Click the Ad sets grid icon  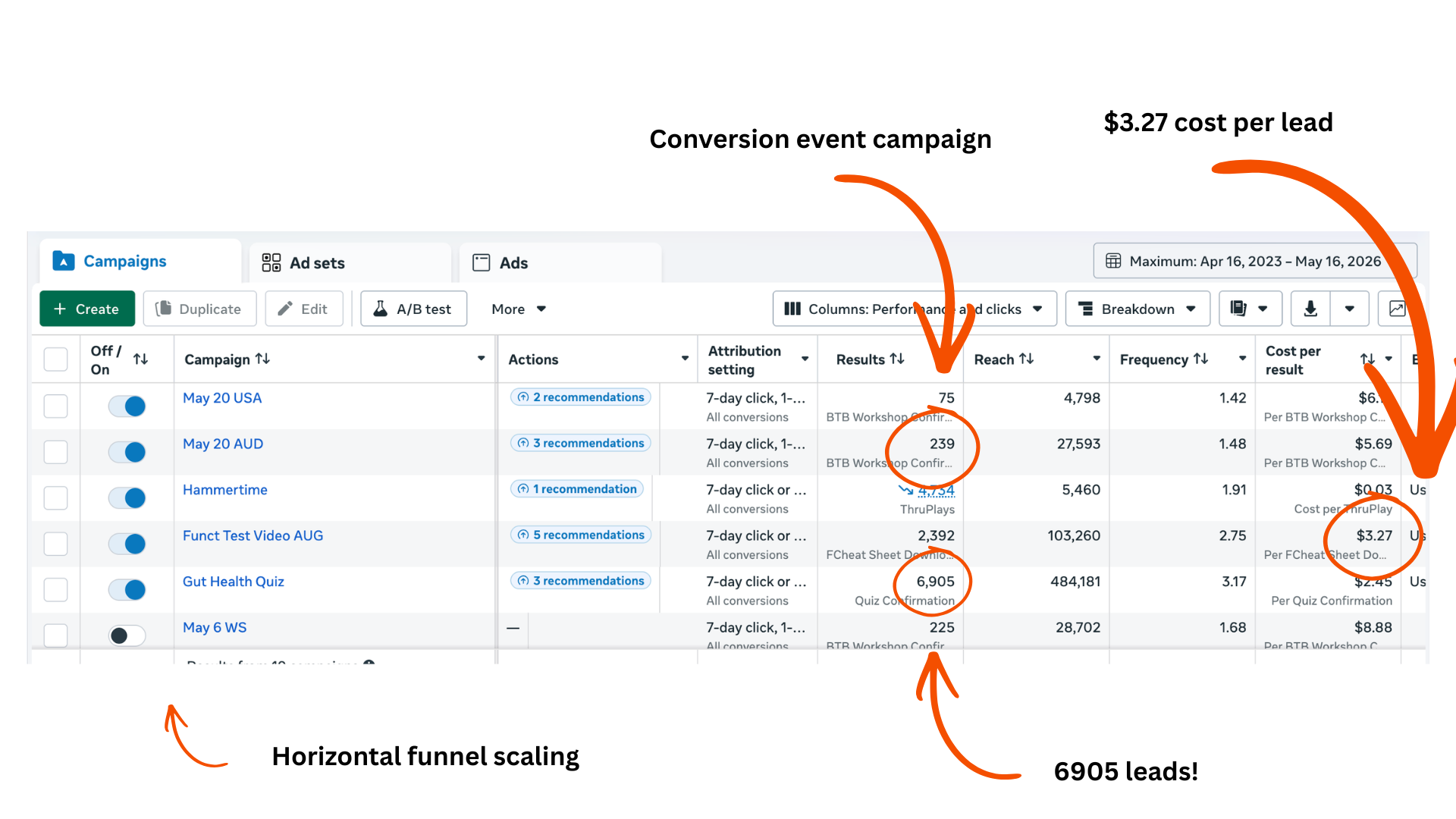[271, 262]
